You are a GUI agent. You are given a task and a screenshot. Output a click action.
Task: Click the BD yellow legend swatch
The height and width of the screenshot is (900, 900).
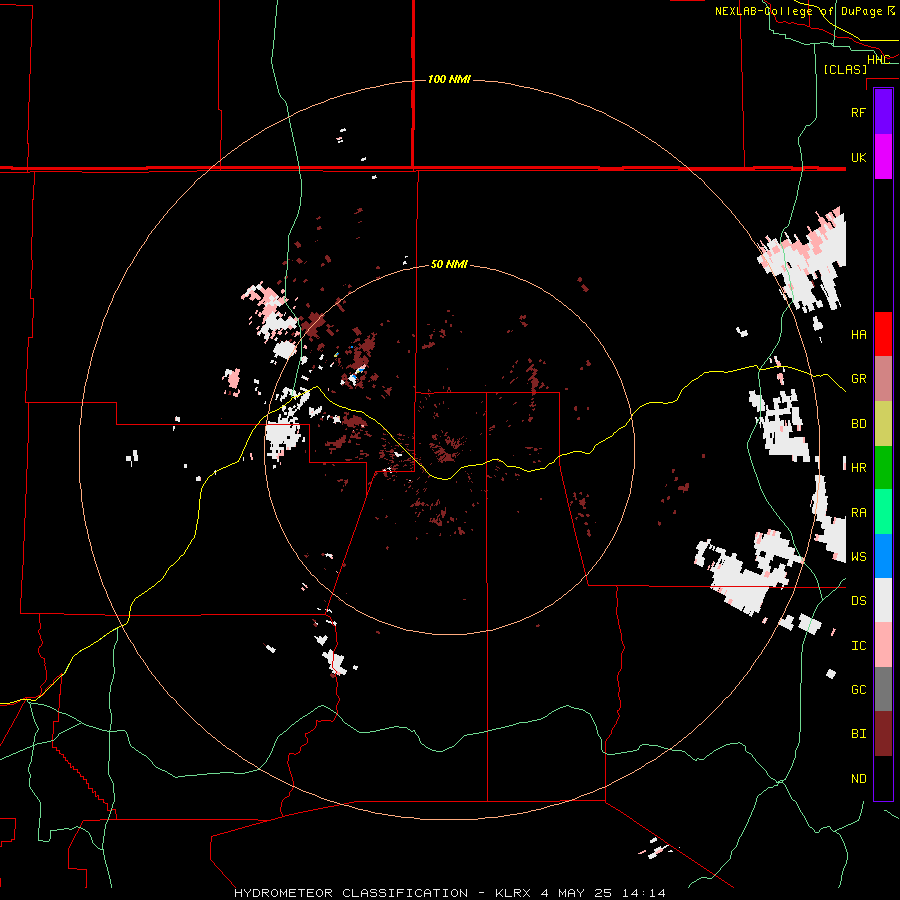pyautogui.click(x=883, y=423)
